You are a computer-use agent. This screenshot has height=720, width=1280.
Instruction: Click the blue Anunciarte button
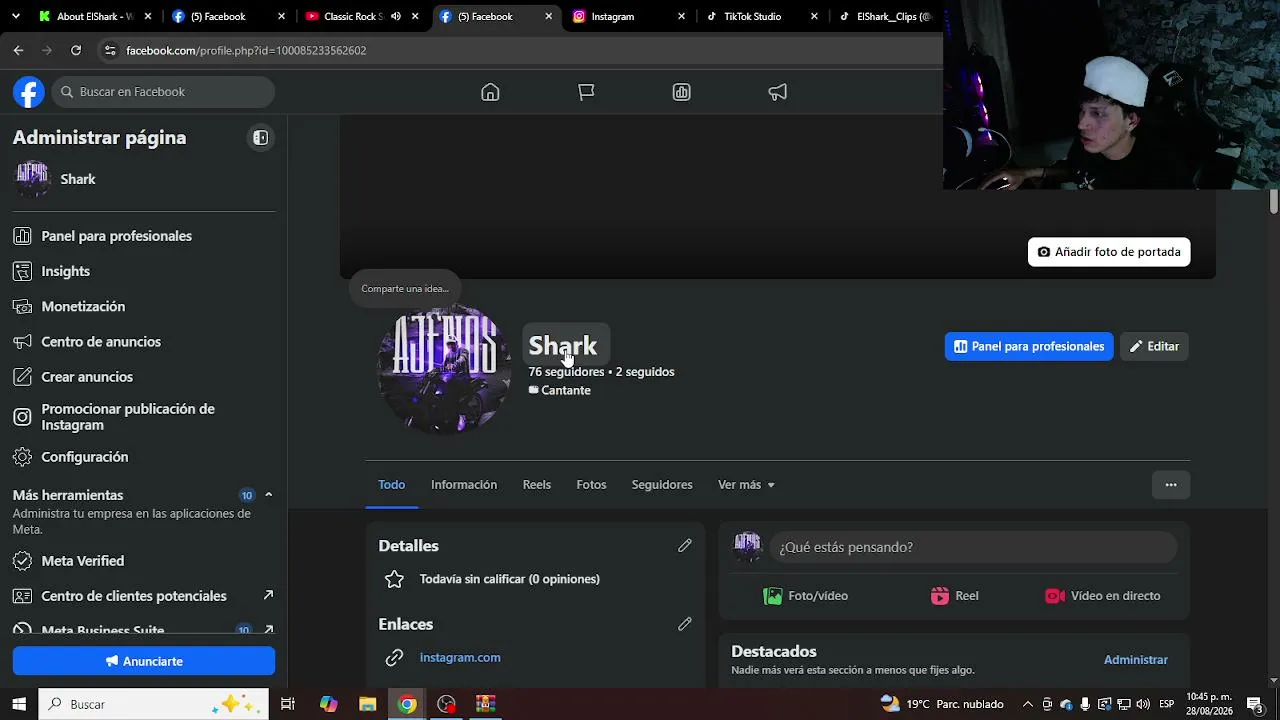coord(144,661)
